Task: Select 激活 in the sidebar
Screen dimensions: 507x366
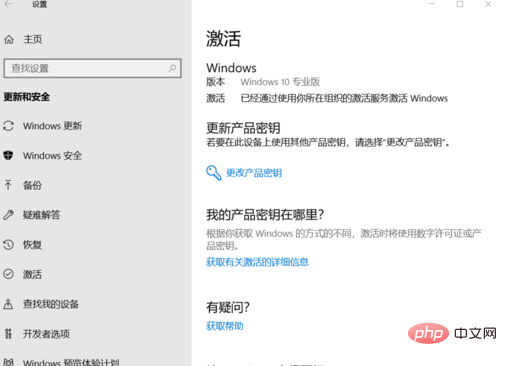Action: click(x=32, y=274)
